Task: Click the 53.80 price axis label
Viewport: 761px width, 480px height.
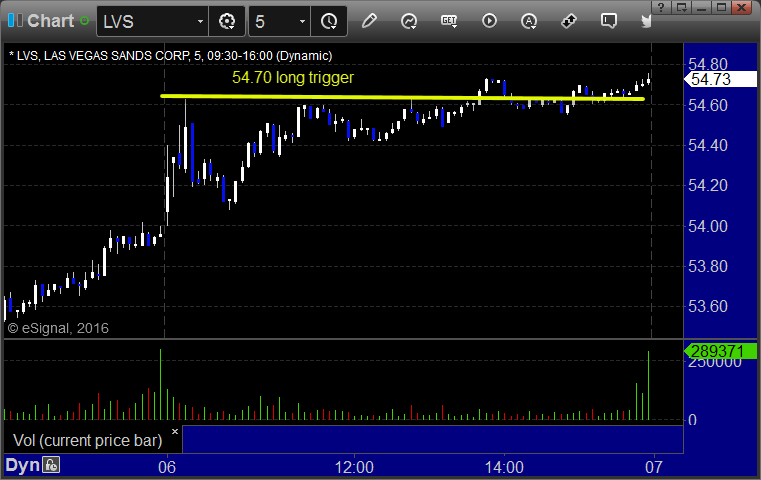Action: tap(708, 266)
